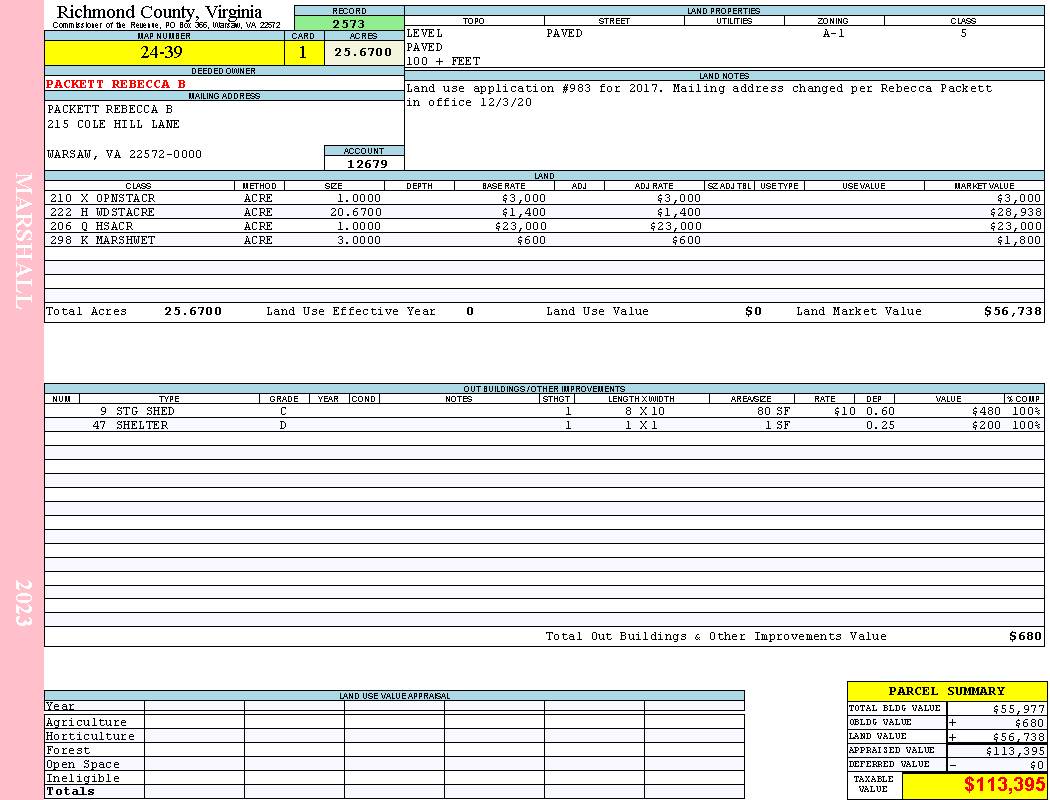The height and width of the screenshot is (800, 1050).
Task: Click the Ineligible row label
Action: pos(82,779)
